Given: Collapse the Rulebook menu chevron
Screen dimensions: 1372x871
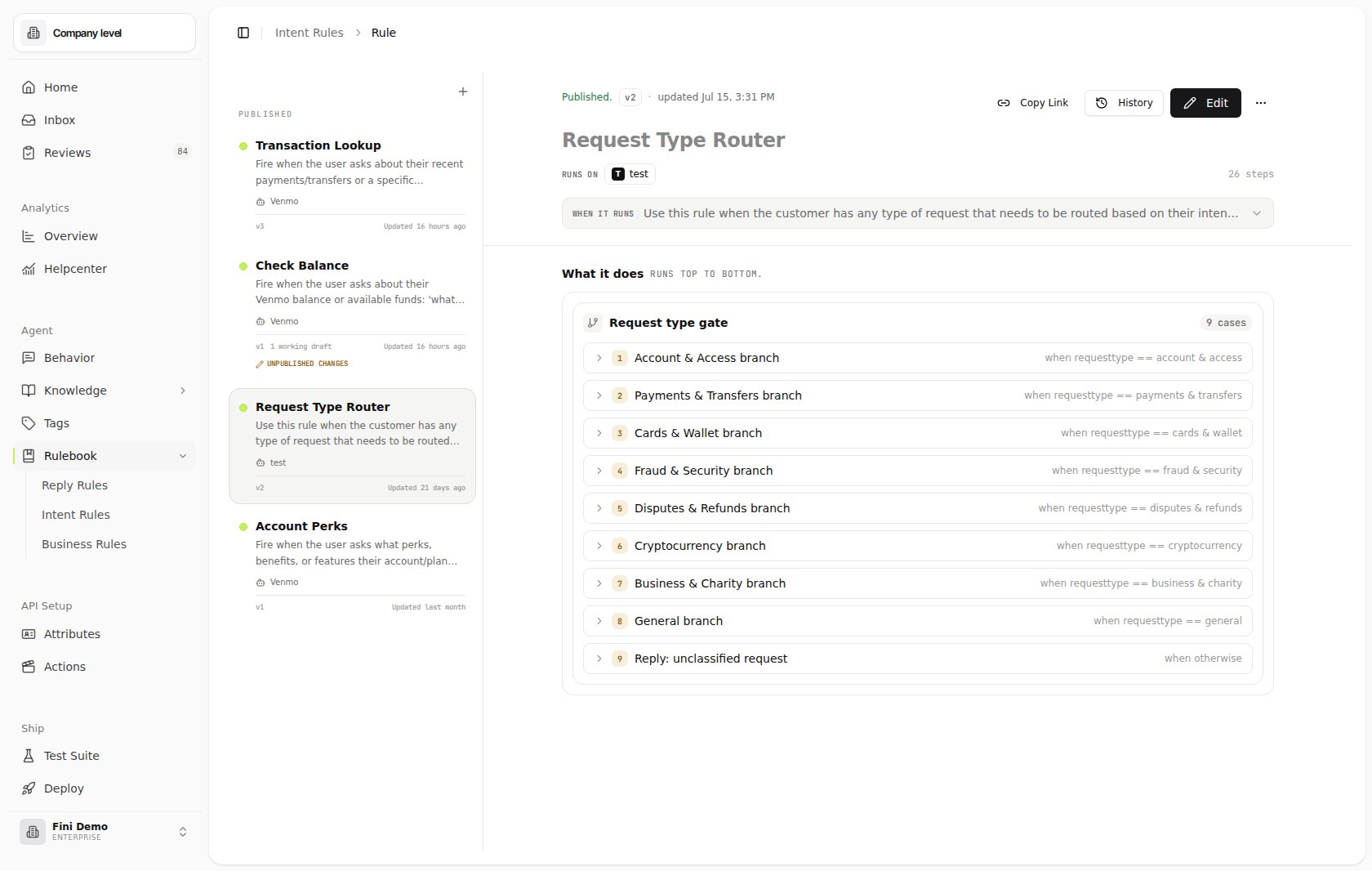Looking at the screenshot, I should tap(183, 456).
